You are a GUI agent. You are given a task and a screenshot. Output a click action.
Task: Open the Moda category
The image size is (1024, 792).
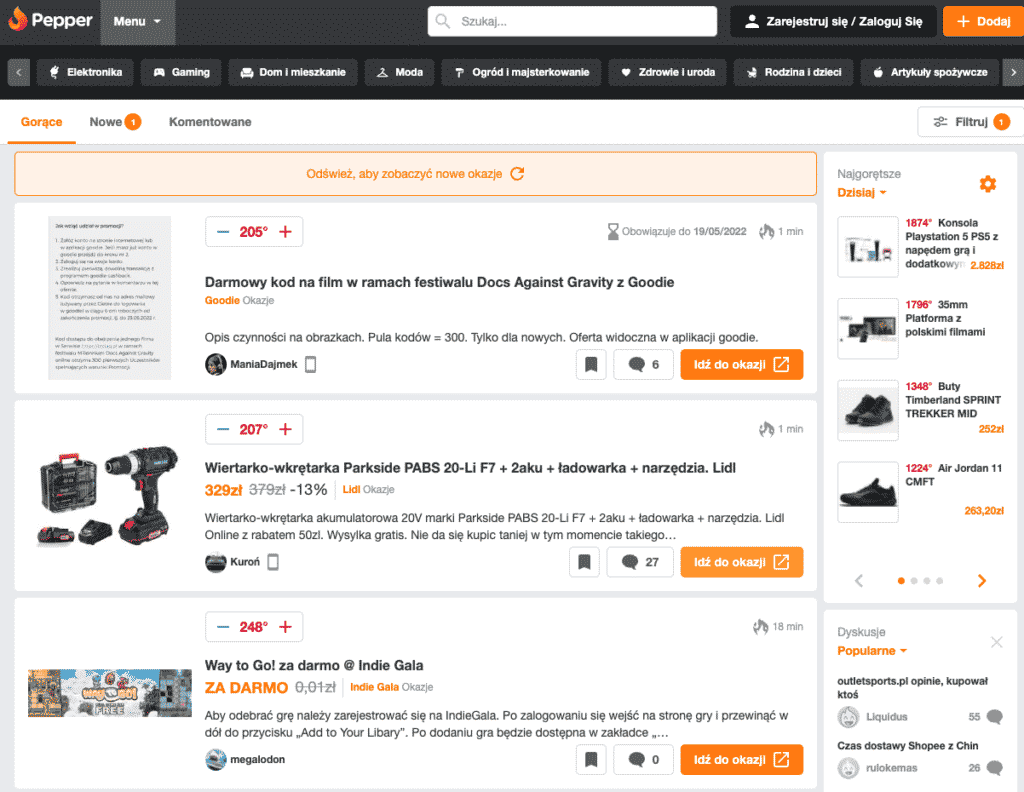click(400, 72)
